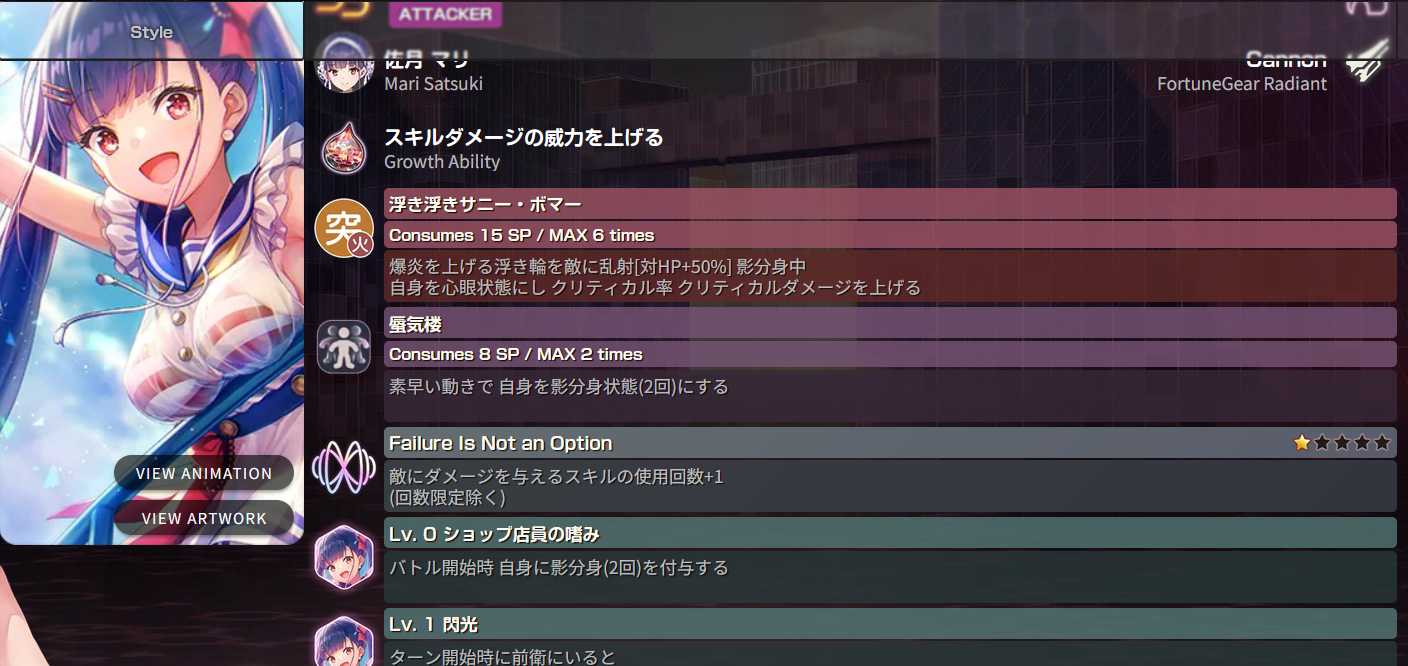The height and width of the screenshot is (666, 1408).
Task: Click the VIEW ANIMATION button
Action: click(x=204, y=473)
